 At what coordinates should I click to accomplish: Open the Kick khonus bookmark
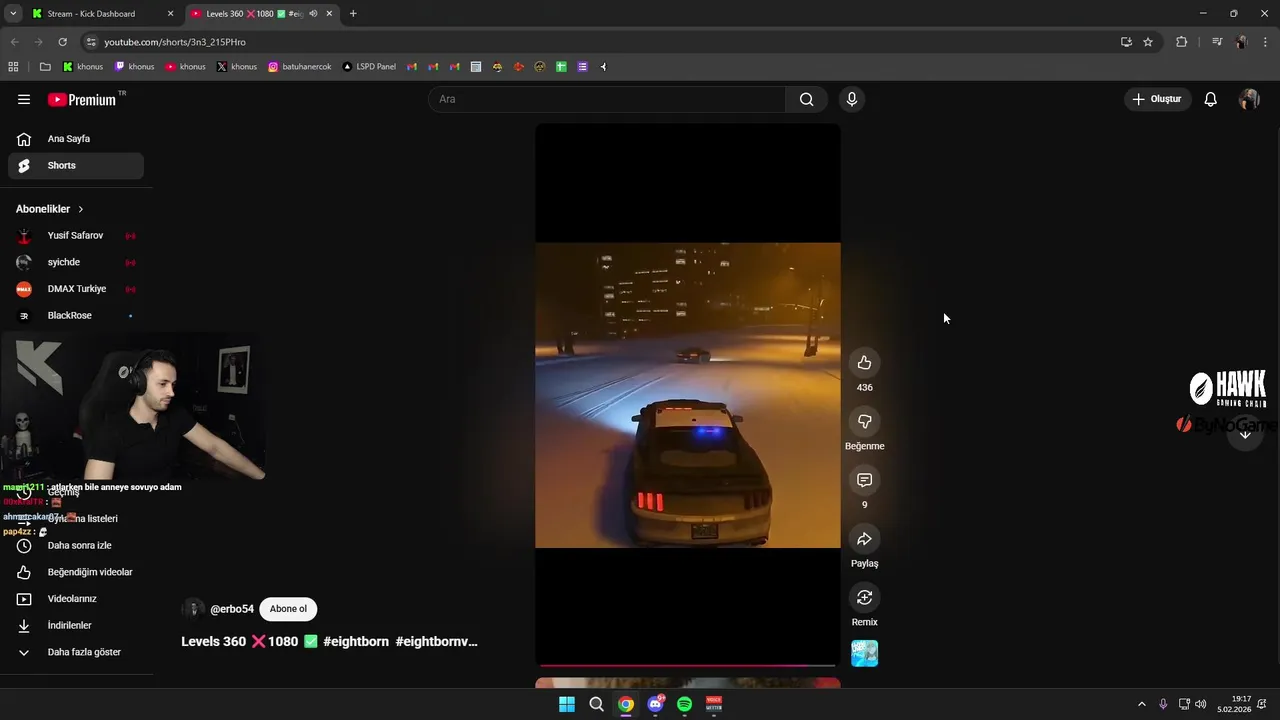(83, 67)
